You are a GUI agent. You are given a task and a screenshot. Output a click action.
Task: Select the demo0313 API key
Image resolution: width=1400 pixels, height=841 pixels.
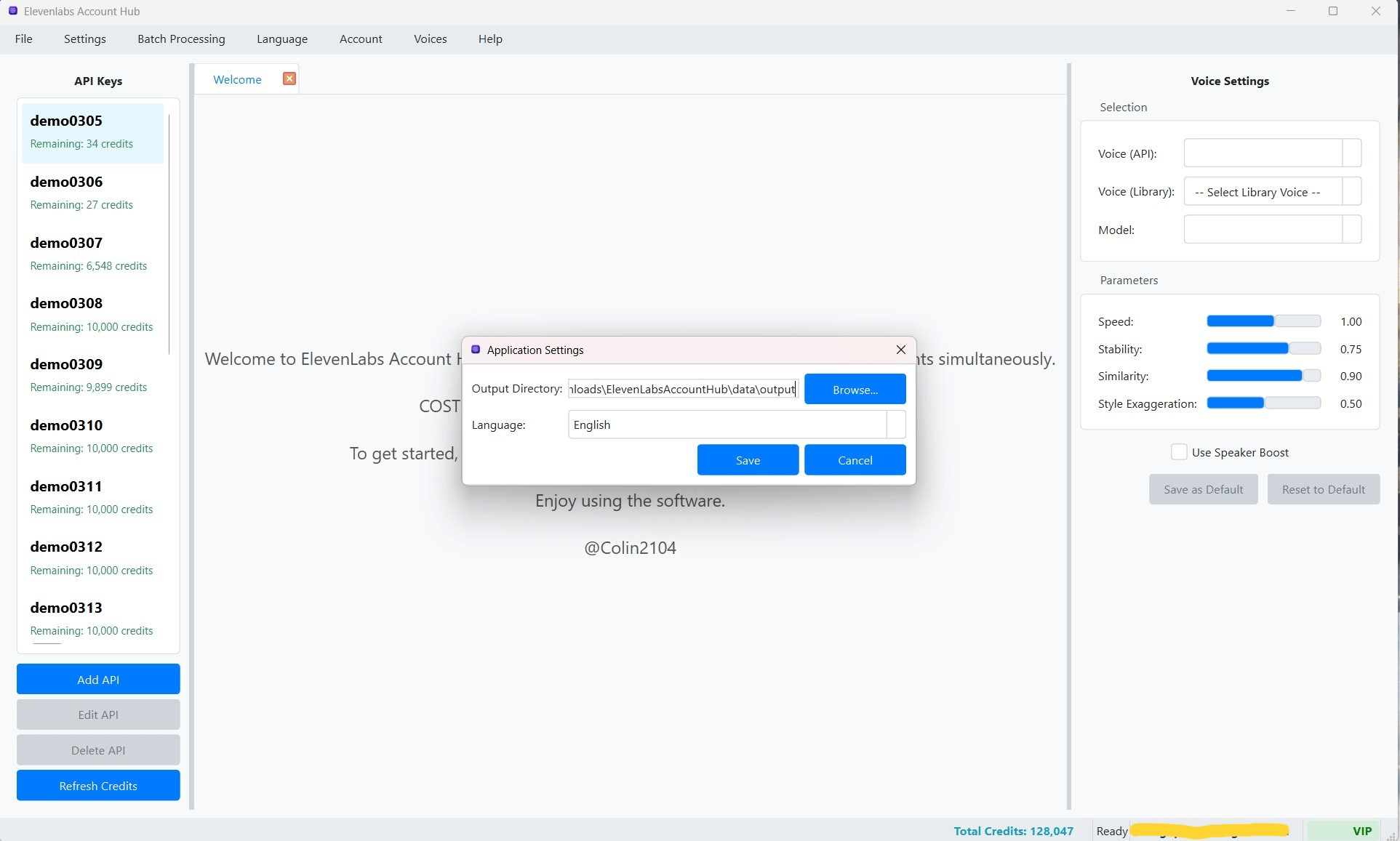point(93,619)
